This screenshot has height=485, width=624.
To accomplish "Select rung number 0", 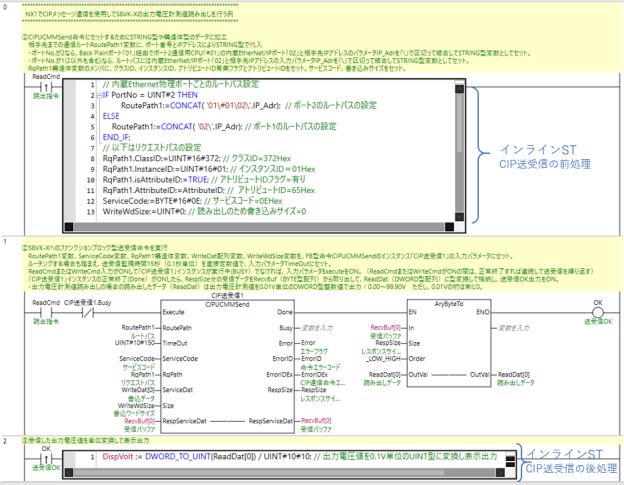I will [5, 7].
